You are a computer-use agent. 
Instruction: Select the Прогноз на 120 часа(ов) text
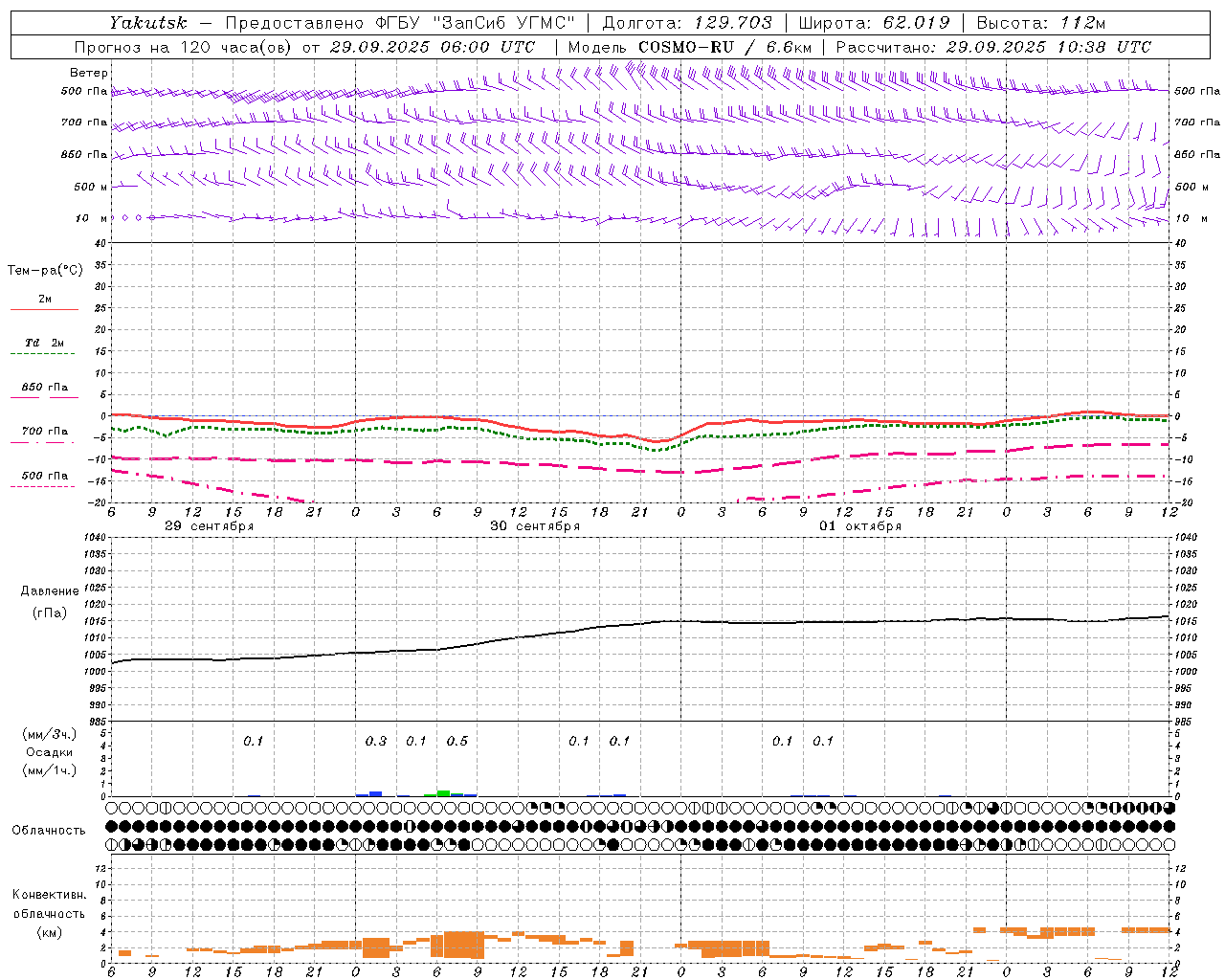(184, 47)
